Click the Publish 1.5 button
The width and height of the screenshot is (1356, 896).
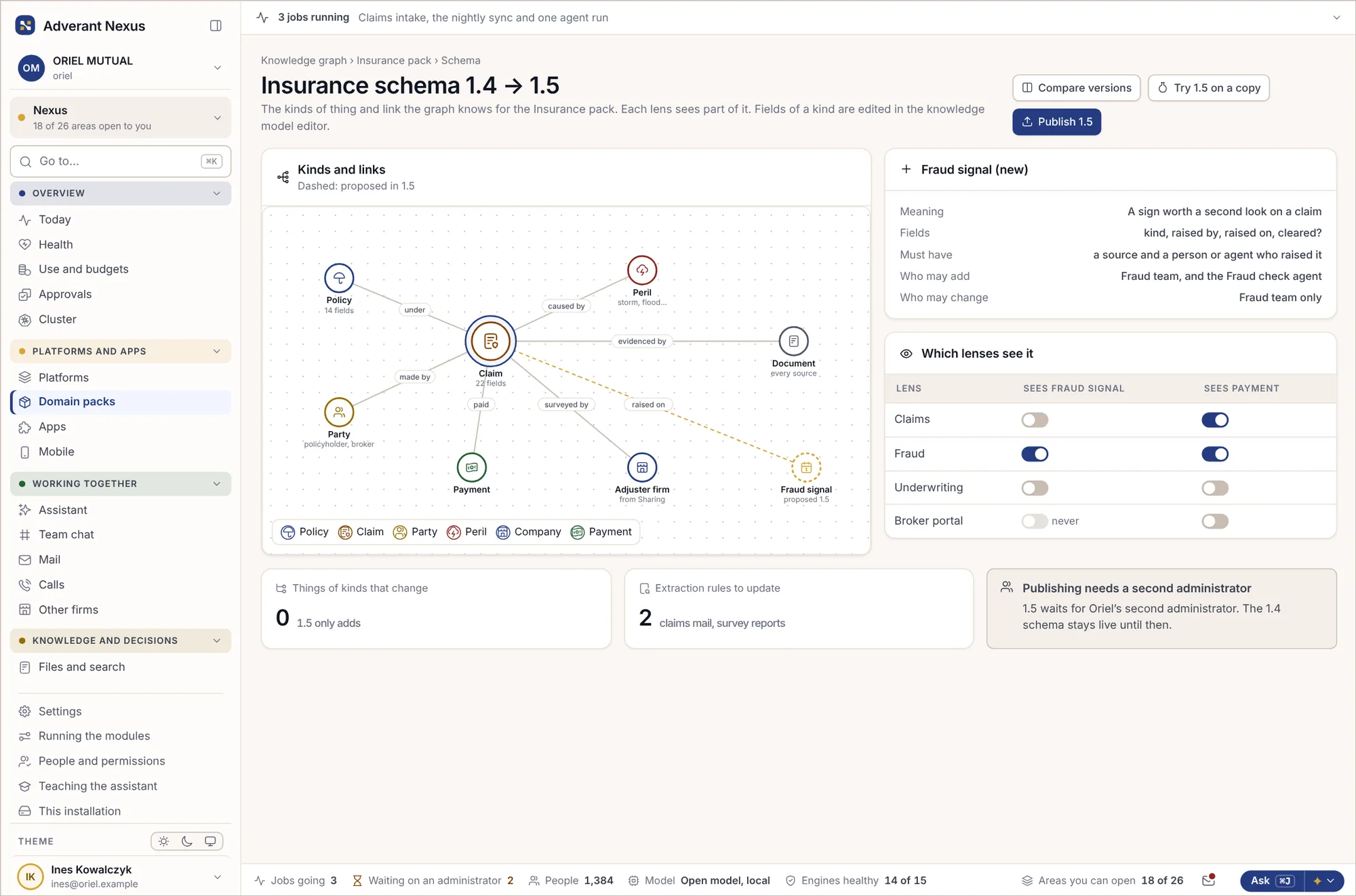click(1056, 121)
